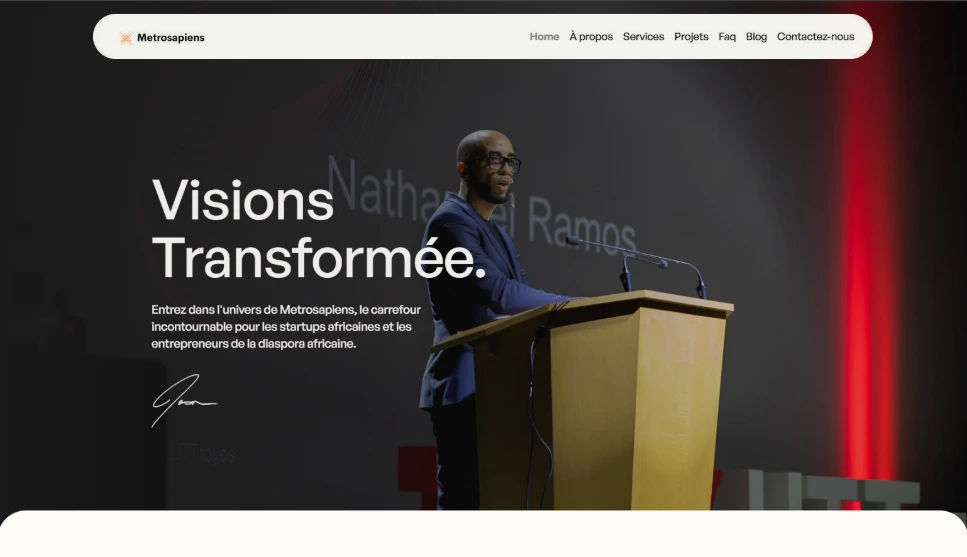Screen dimensions: 967x557
Task: Go to the Home menu item
Action: tap(544, 36)
